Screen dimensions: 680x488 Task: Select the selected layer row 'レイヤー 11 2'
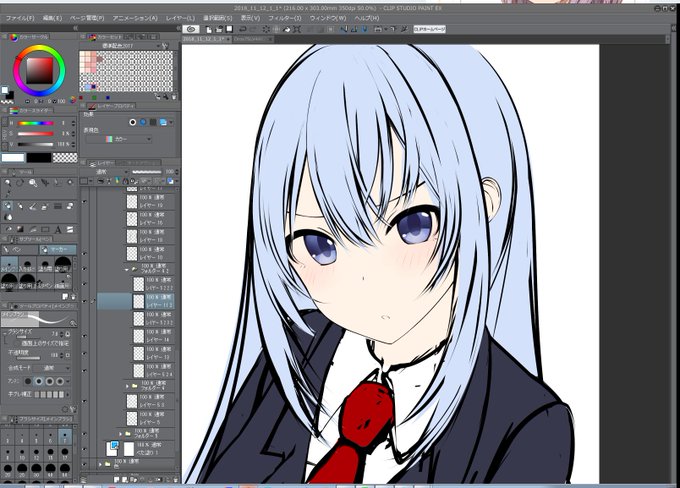(x=136, y=301)
